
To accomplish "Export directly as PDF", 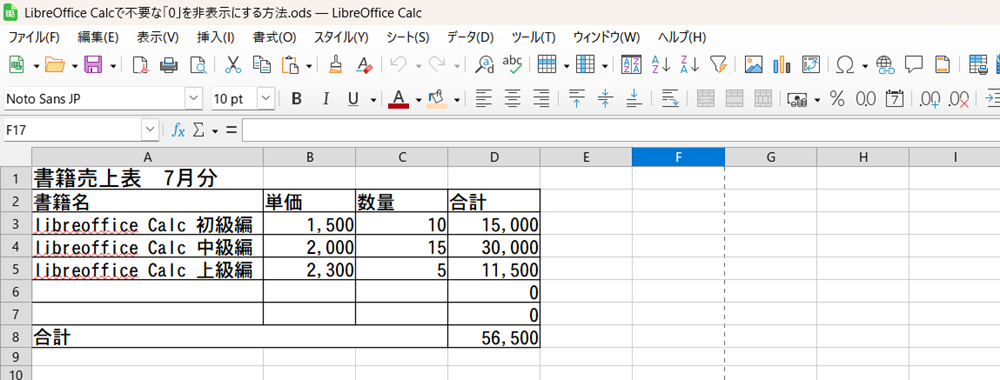I will (140, 64).
